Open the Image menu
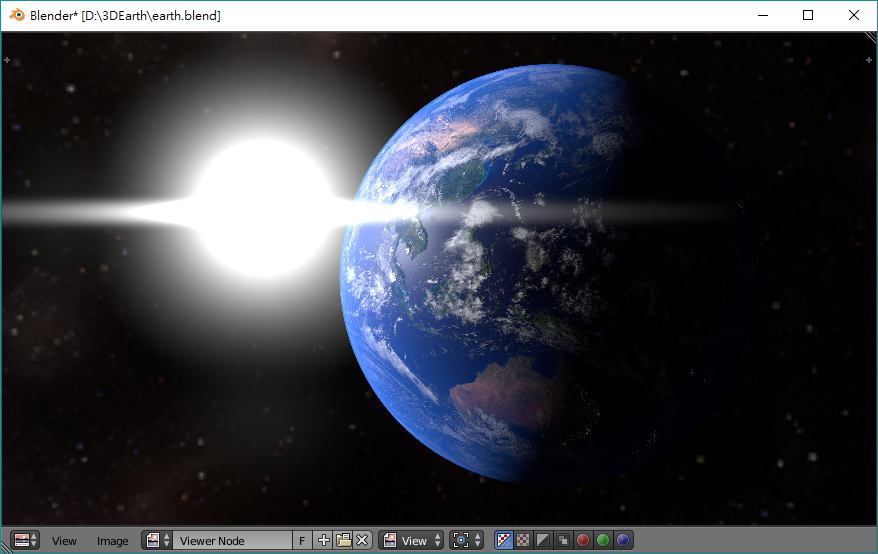The width and height of the screenshot is (878, 554). pos(112,541)
